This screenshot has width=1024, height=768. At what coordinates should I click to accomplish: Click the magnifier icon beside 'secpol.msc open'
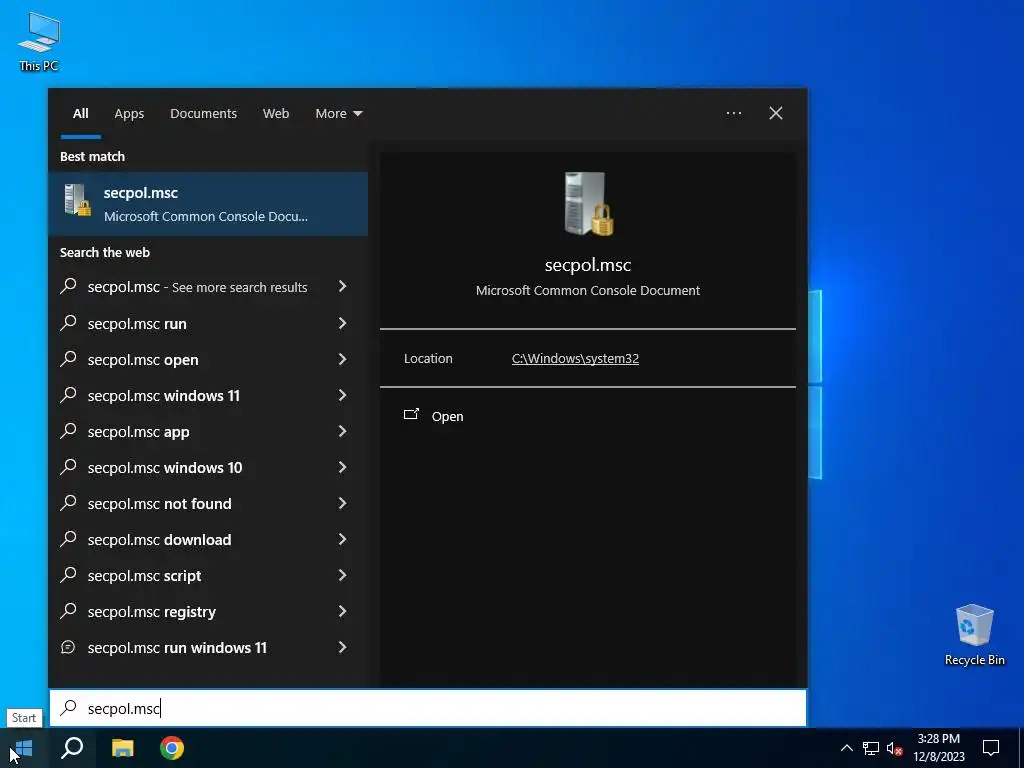click(68, 359)
